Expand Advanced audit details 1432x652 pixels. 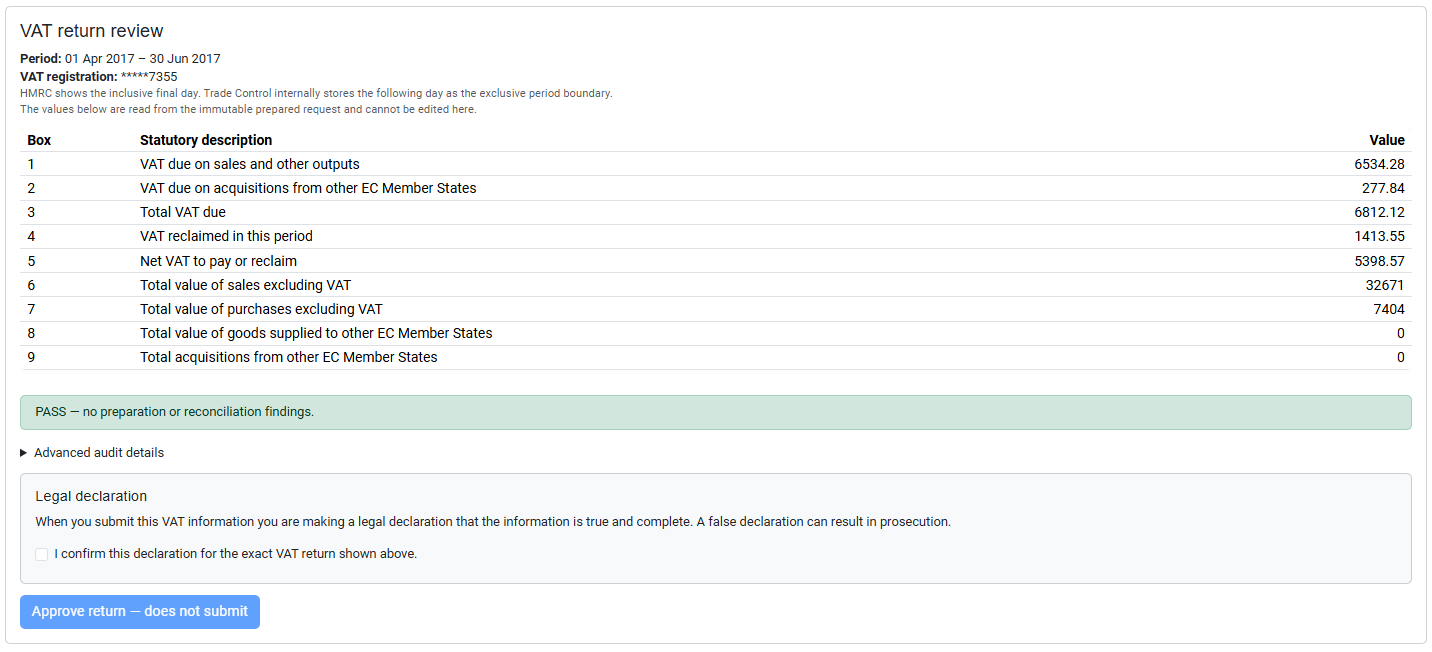tap(92, 453)
